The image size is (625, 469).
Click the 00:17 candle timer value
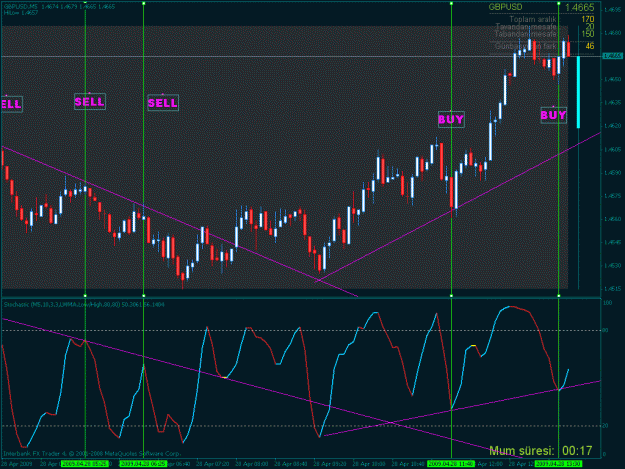[577, 451]
